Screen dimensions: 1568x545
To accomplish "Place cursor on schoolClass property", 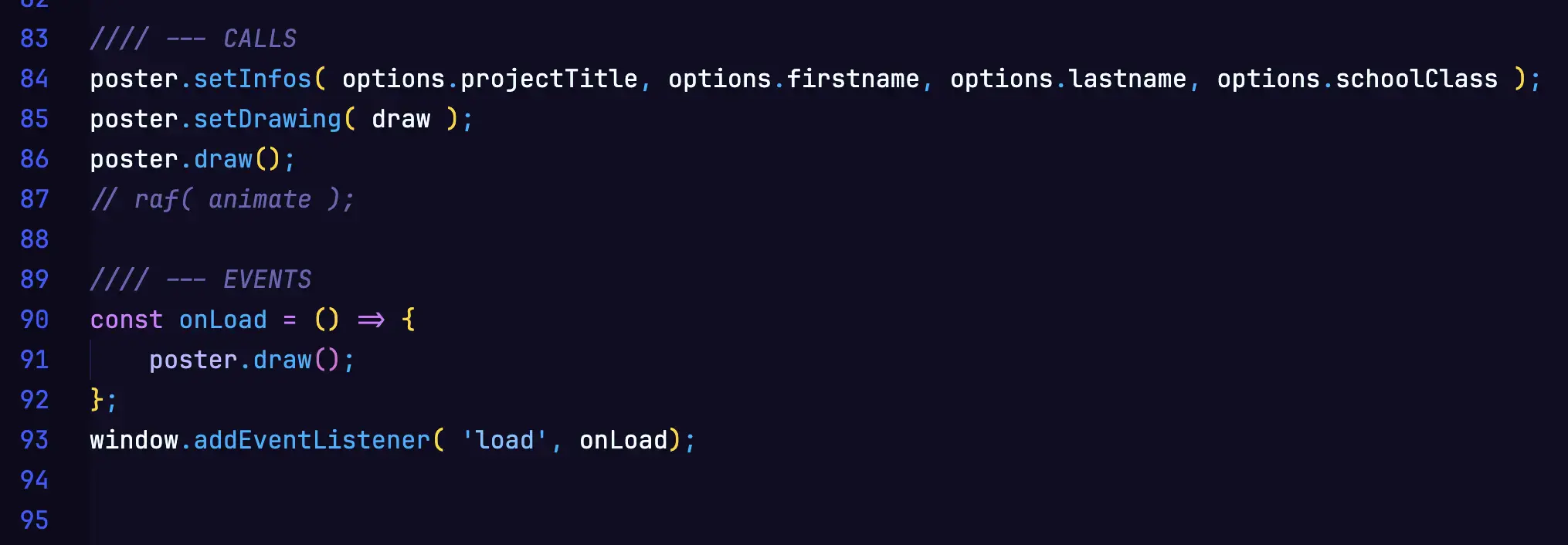I will 1417,79.
